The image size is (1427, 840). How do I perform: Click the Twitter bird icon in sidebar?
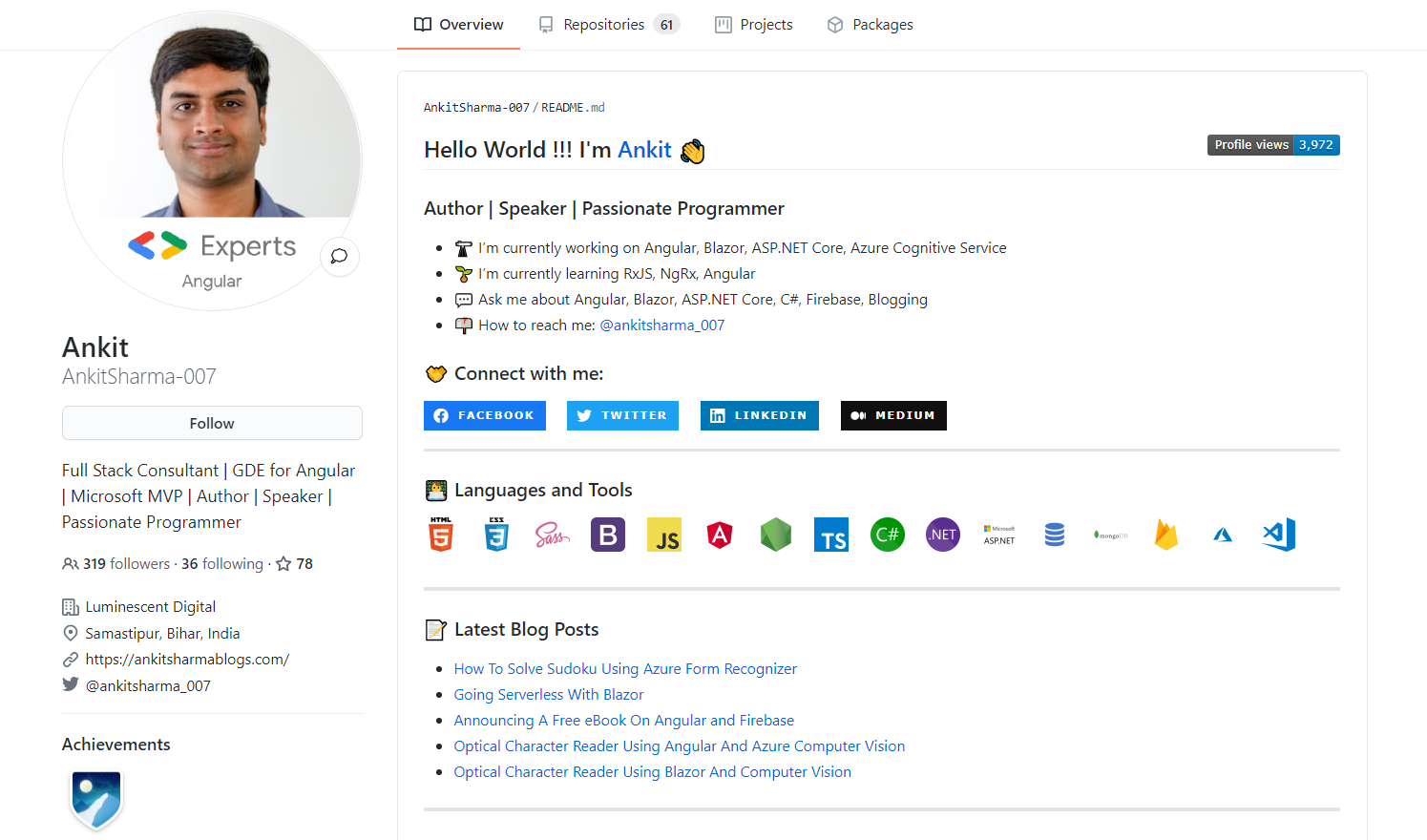(71, 684)
